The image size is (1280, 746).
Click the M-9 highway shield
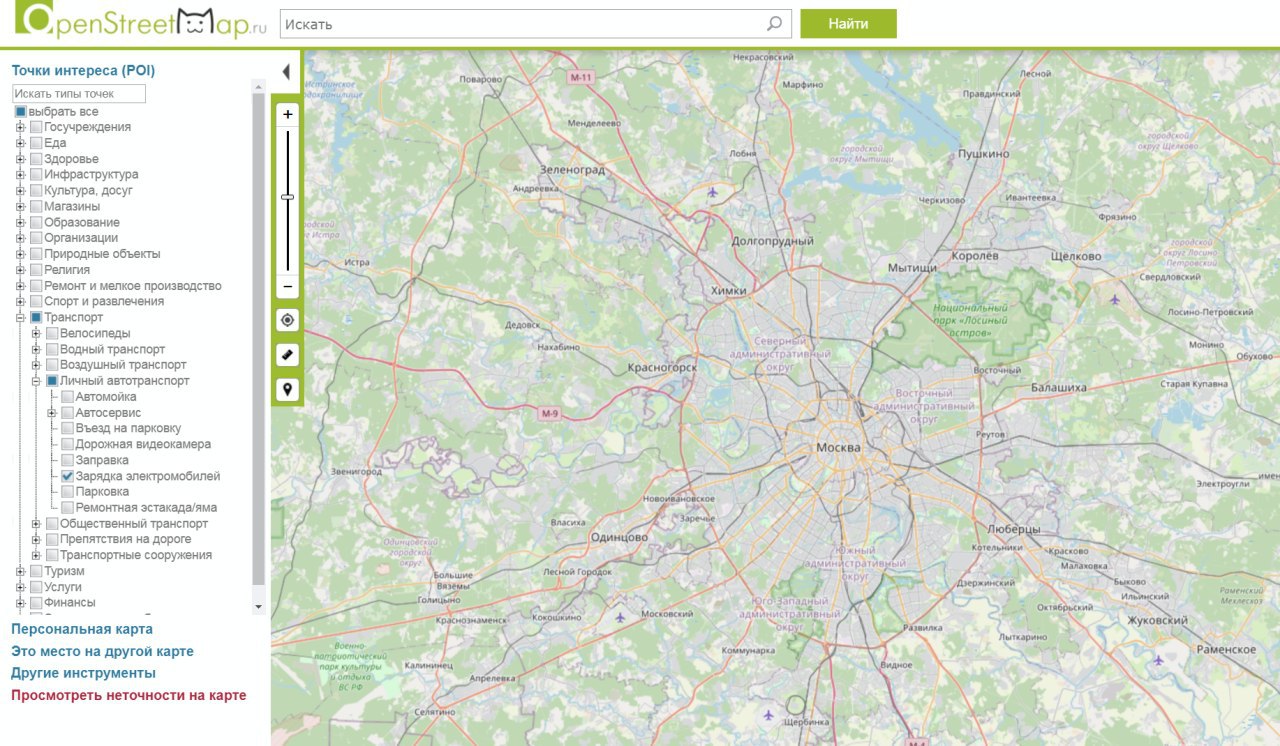[x=550, y=413]
